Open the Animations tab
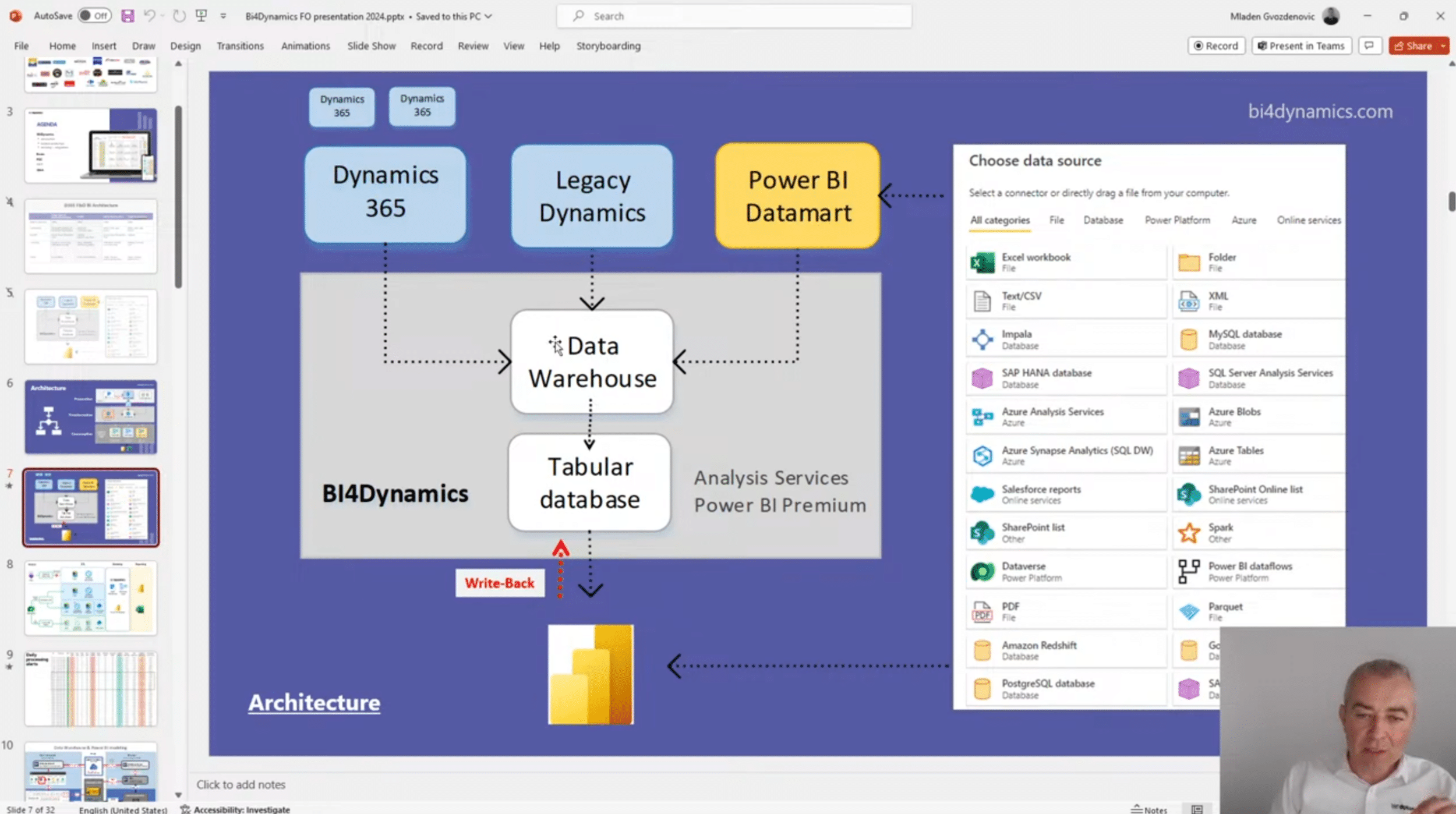 (305, 46)
